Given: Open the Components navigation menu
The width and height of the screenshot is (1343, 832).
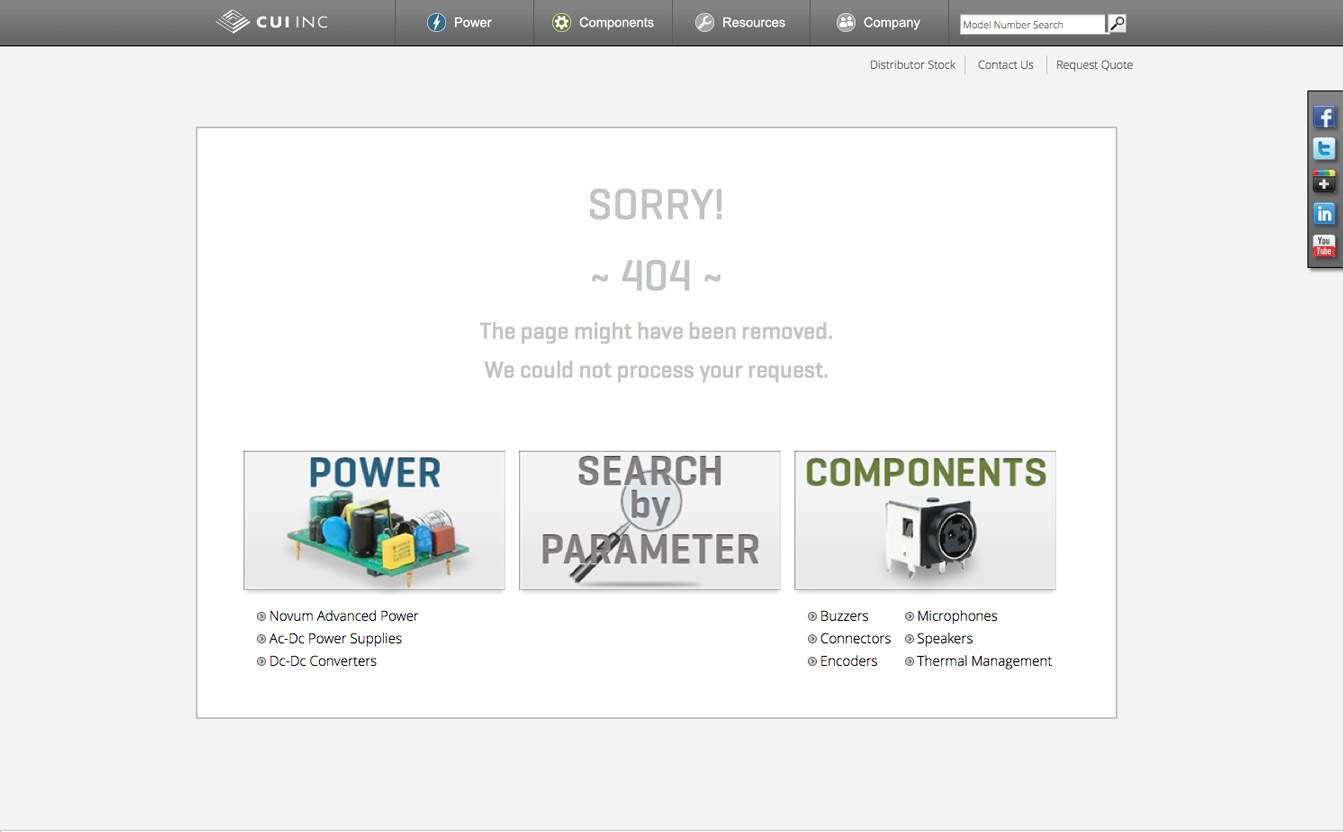Looking at the screenshot, I should click(x=603, y=22).
